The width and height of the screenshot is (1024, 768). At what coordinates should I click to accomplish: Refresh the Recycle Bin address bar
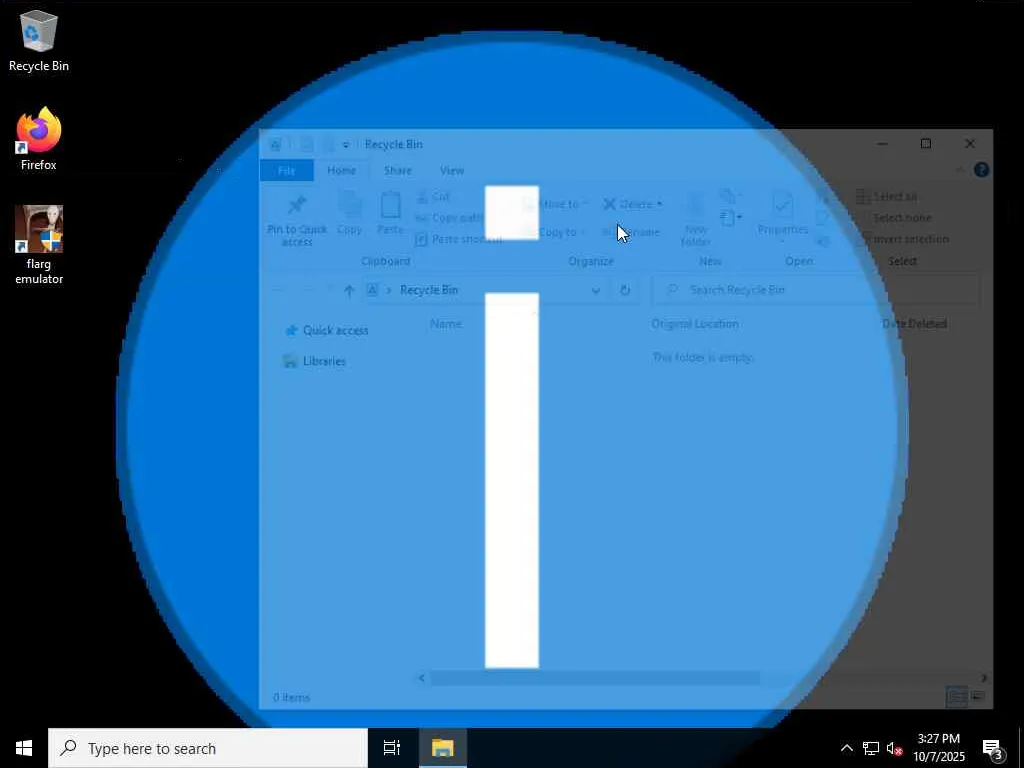(625, 290)
